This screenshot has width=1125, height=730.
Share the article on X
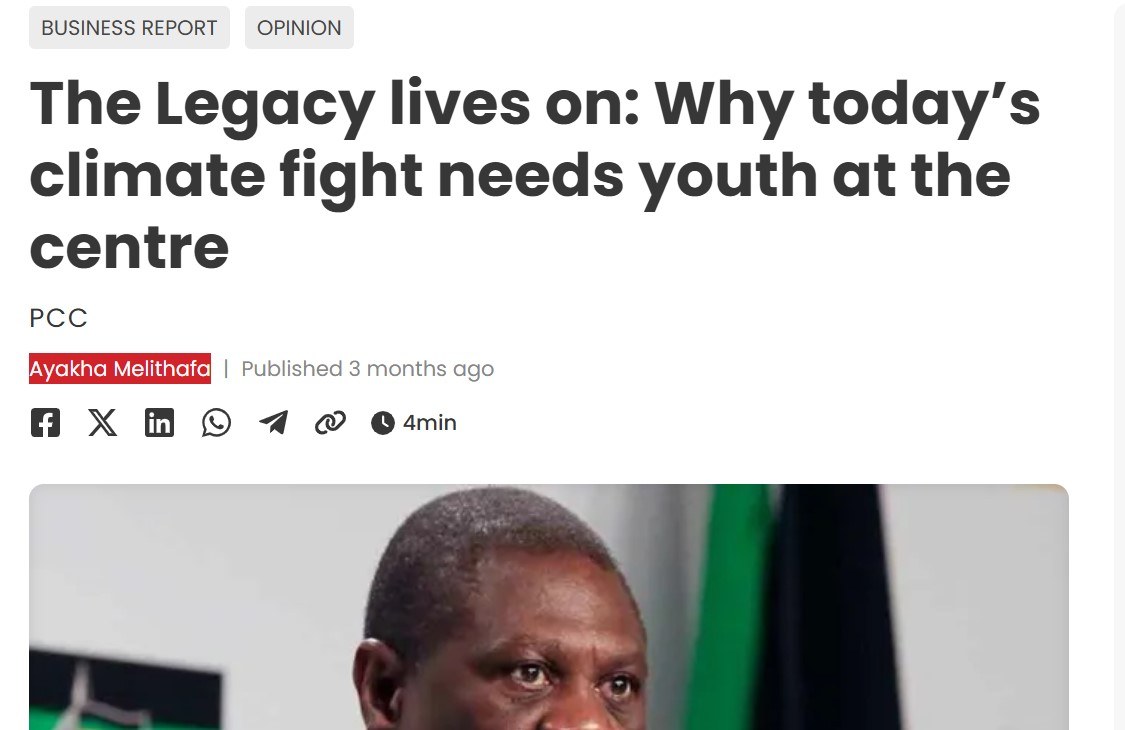[x=103, y=423]
